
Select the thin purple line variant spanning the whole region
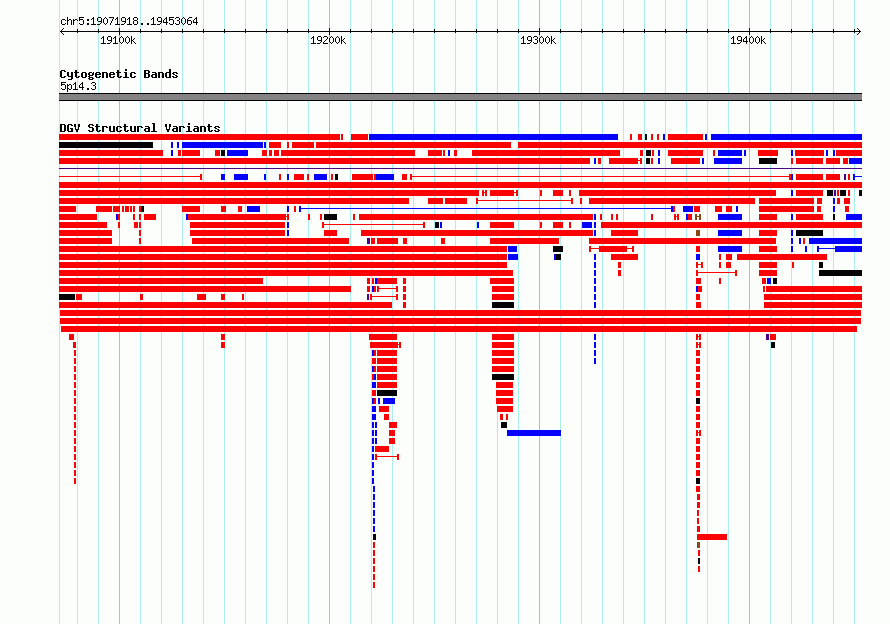tap(460, 169)
